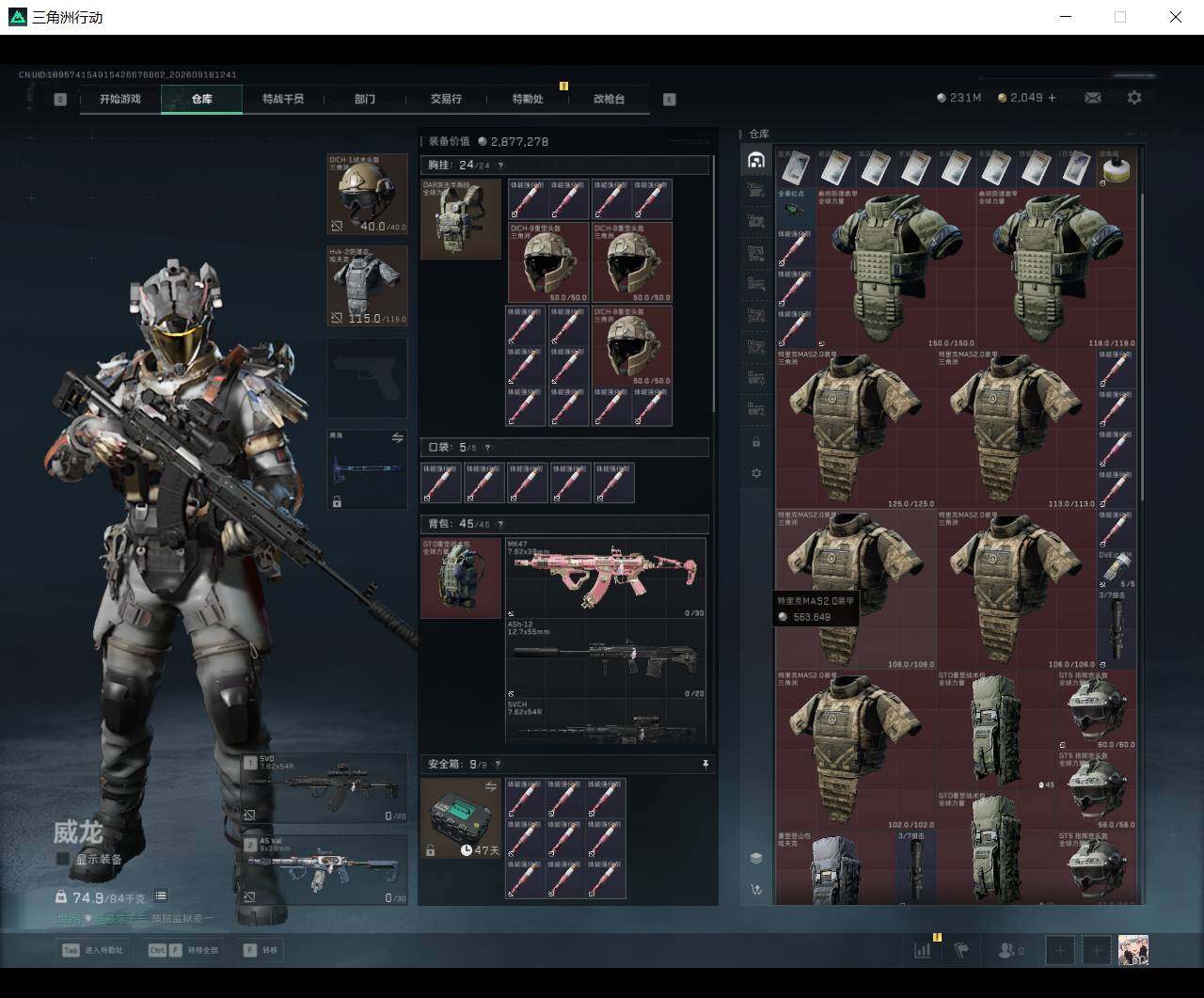The height and width of the screenshot is (998, 1204).
Task: Click the help icon beside 背包
Action: tap(500, 524)
